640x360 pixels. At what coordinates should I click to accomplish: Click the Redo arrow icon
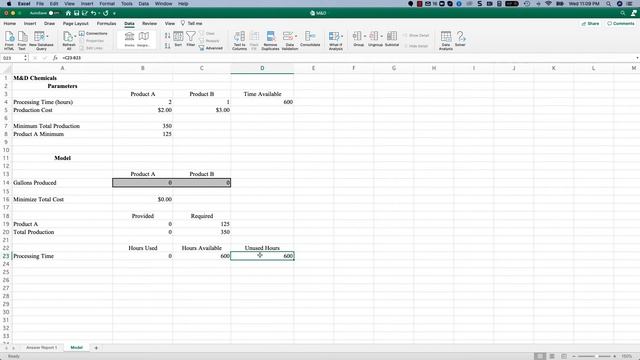[106, 13]
